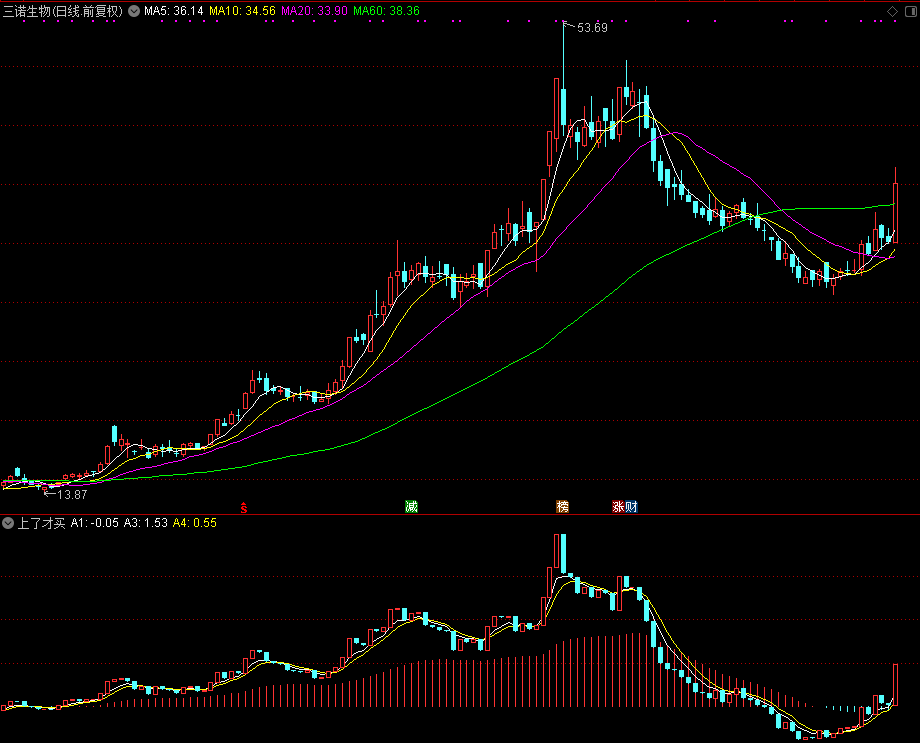Viewport: 920px width, 743px height.
Task: Click the green 减 marker icon
Action: click(x=411, y=506)
